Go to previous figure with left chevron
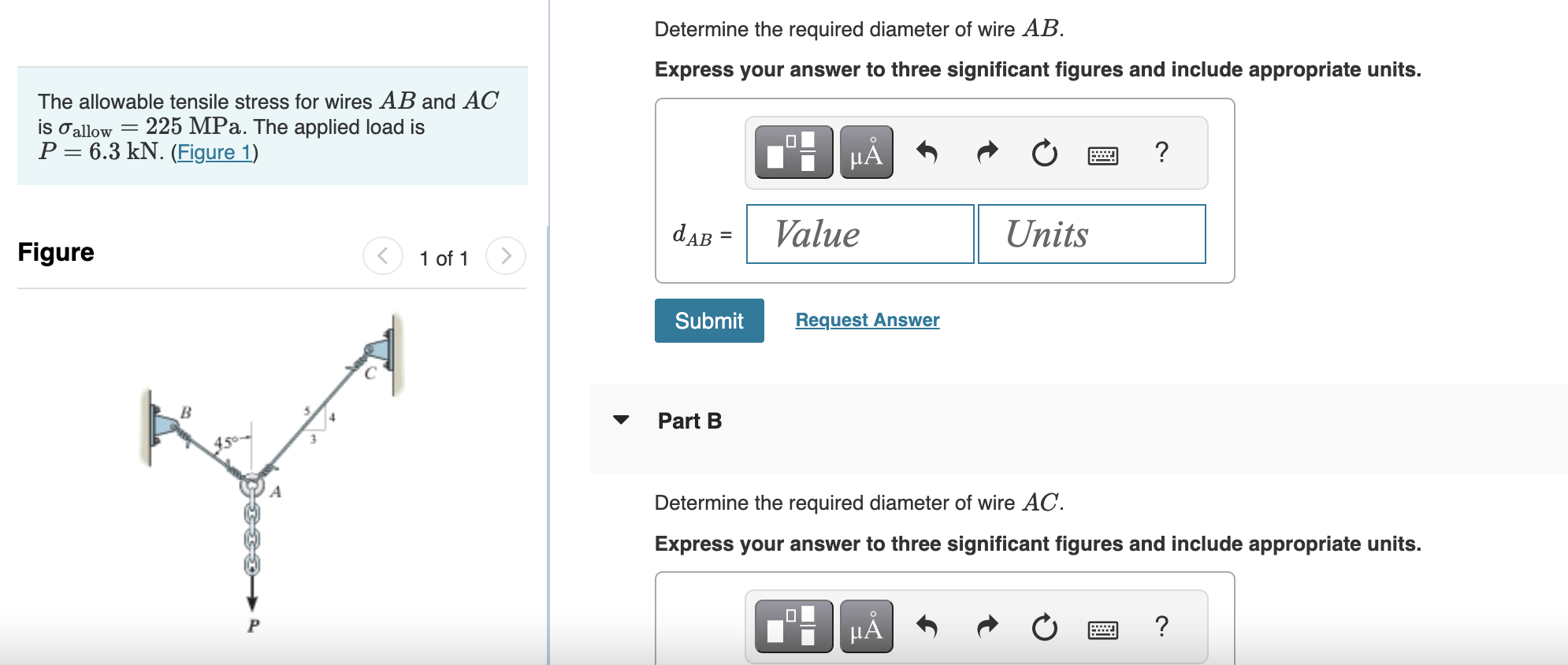1568x665 pixels. 383,255
